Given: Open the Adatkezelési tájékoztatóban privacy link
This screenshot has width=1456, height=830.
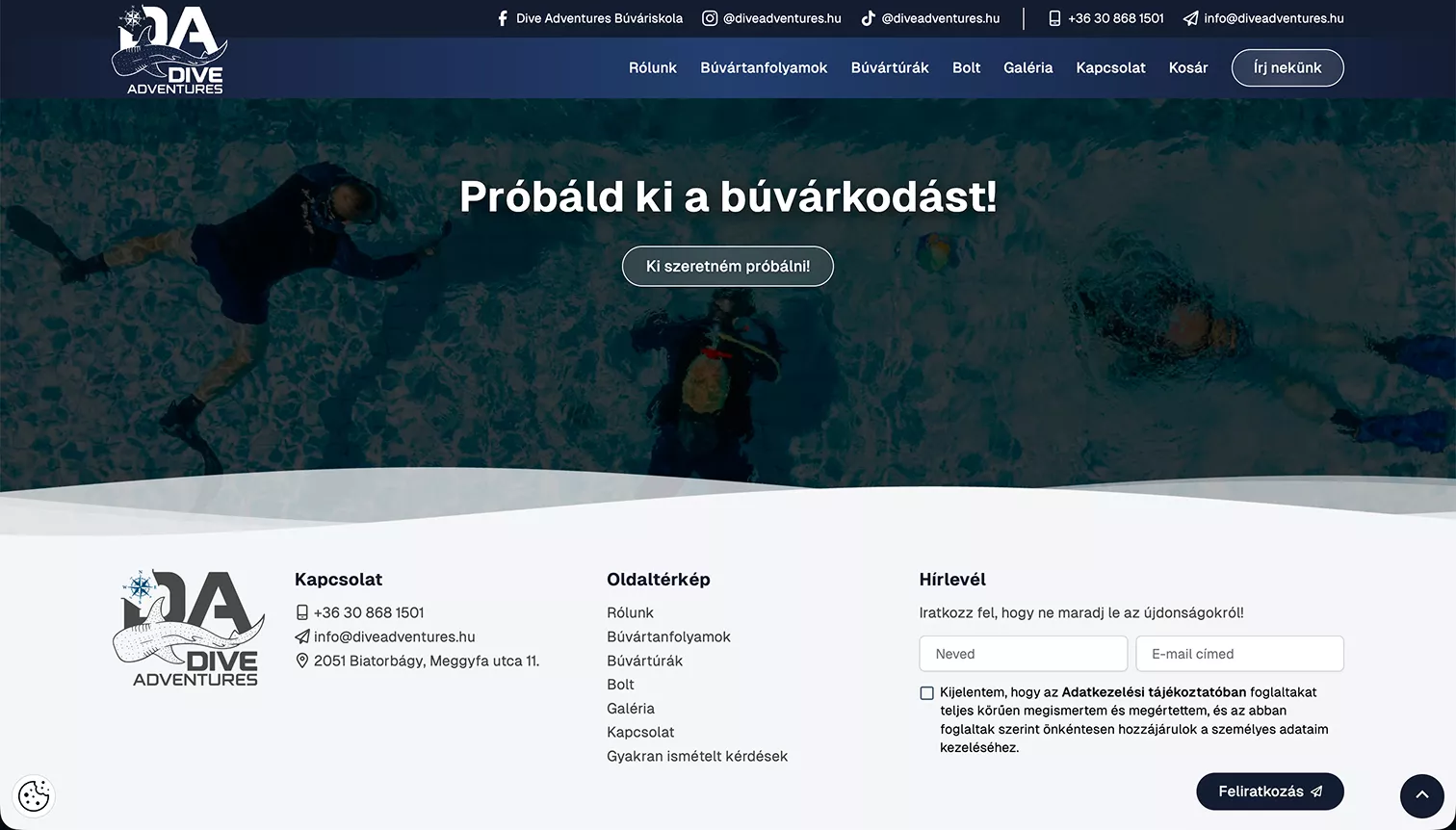Looking at the screenshot, I should tap(1154, 692).
